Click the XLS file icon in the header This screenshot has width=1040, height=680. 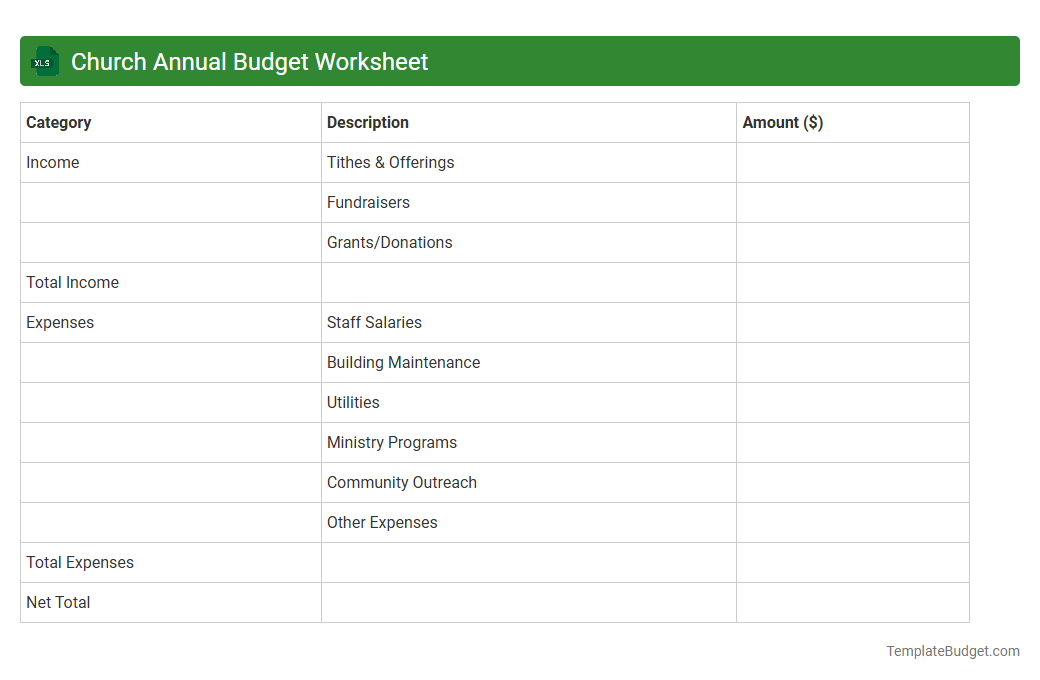click(x=44, y=61)
